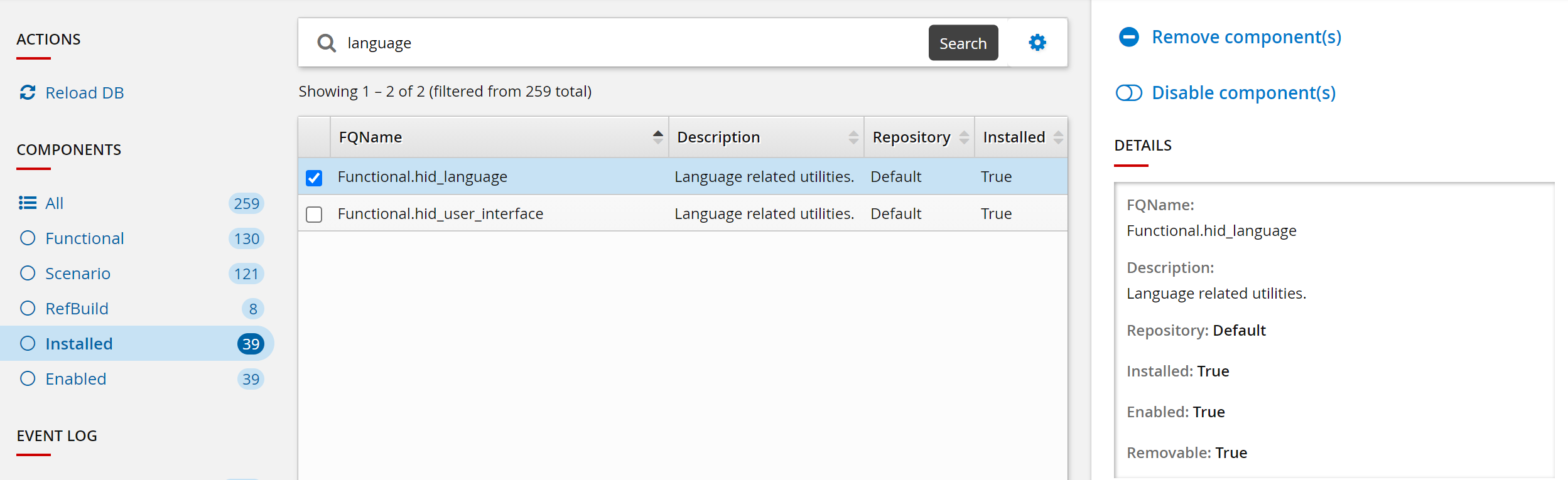1568x480 pixels.
Task: Select the RefBuild filter radio button
Action: point(28,309)
